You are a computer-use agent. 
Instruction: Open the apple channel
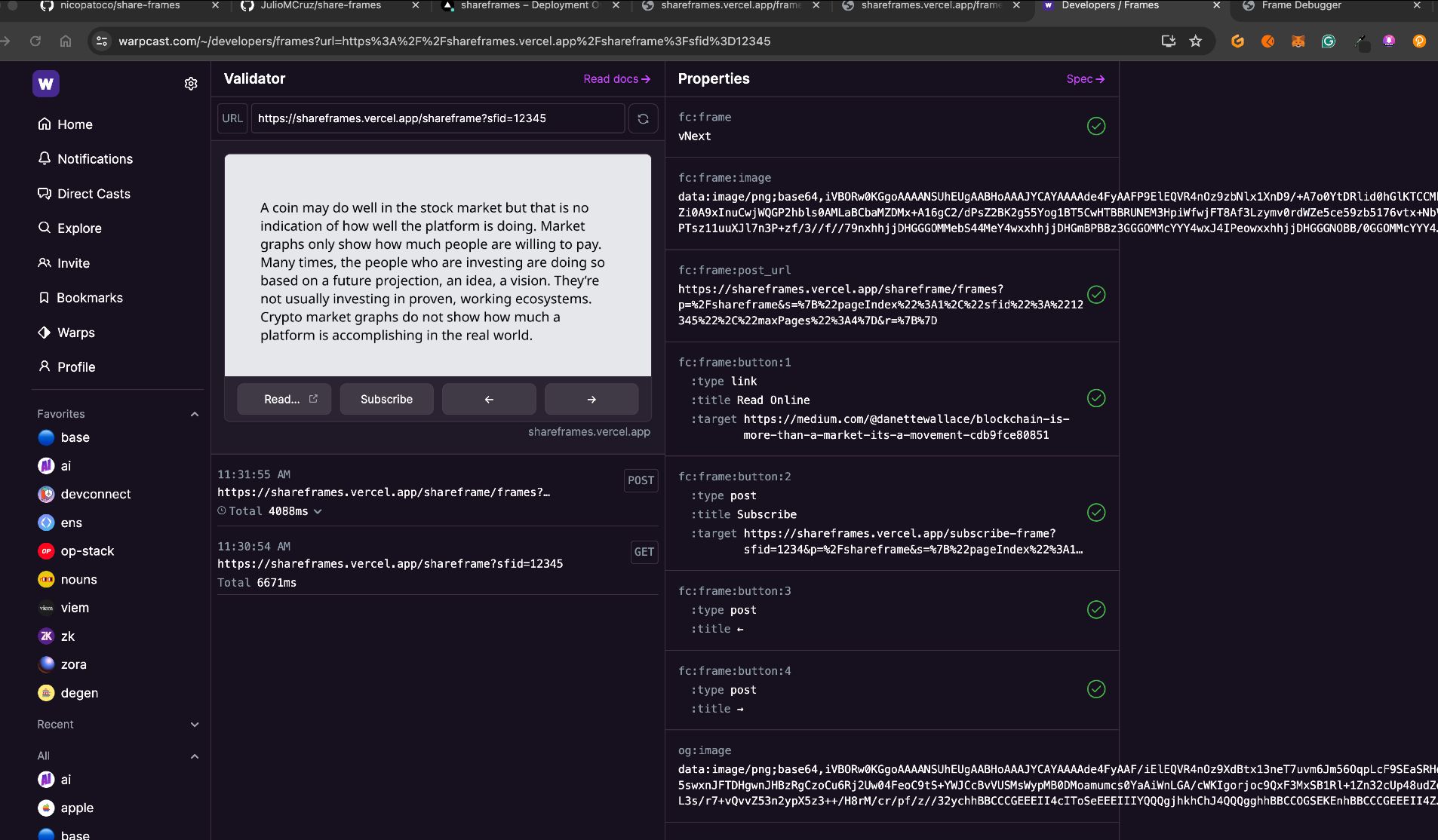tap(66, 808)
